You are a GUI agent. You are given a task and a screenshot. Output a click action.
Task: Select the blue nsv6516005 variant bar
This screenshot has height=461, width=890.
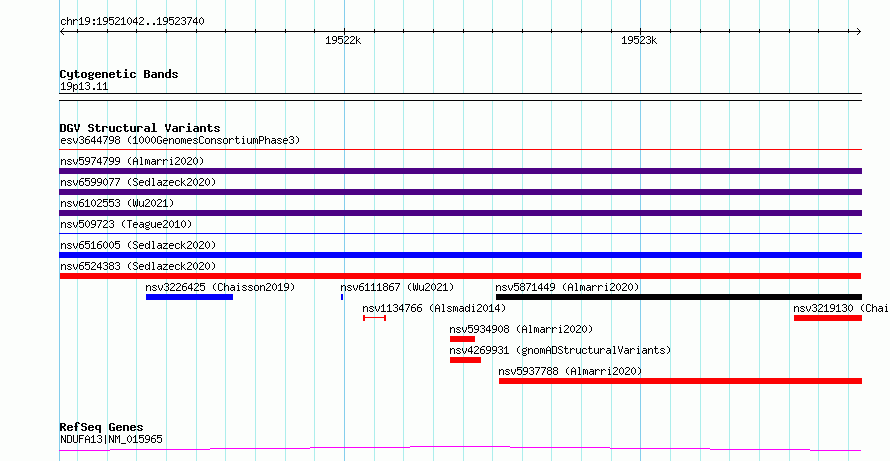click(460, 255)
